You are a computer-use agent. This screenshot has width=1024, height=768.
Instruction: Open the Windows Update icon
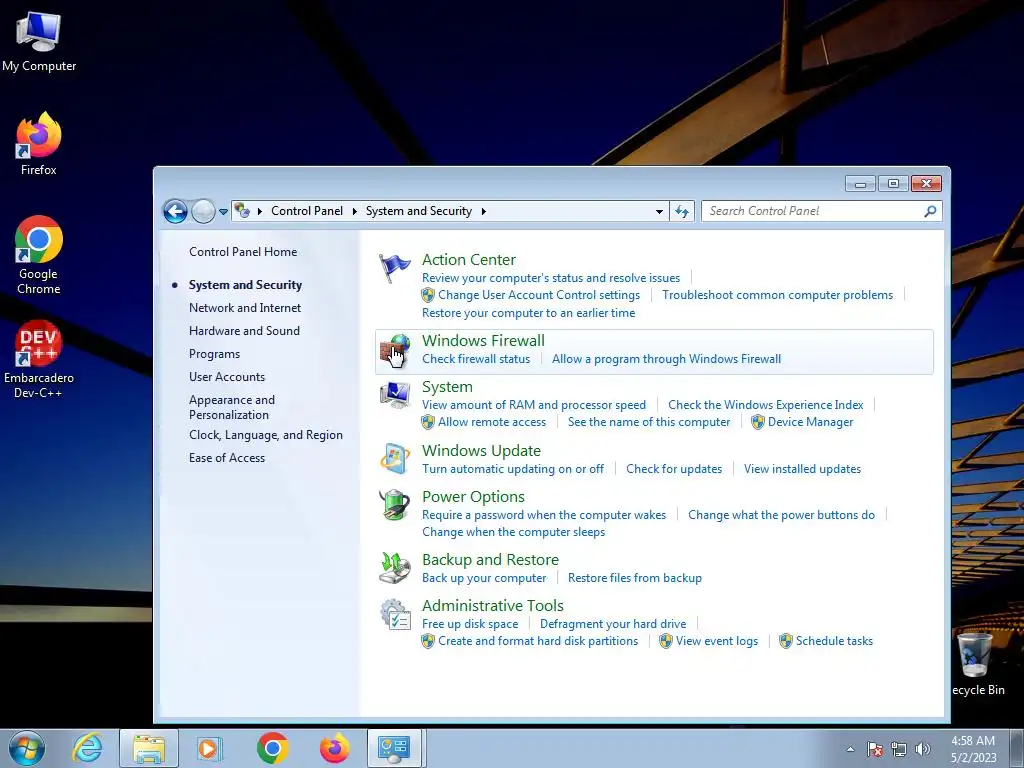[395, 458]
